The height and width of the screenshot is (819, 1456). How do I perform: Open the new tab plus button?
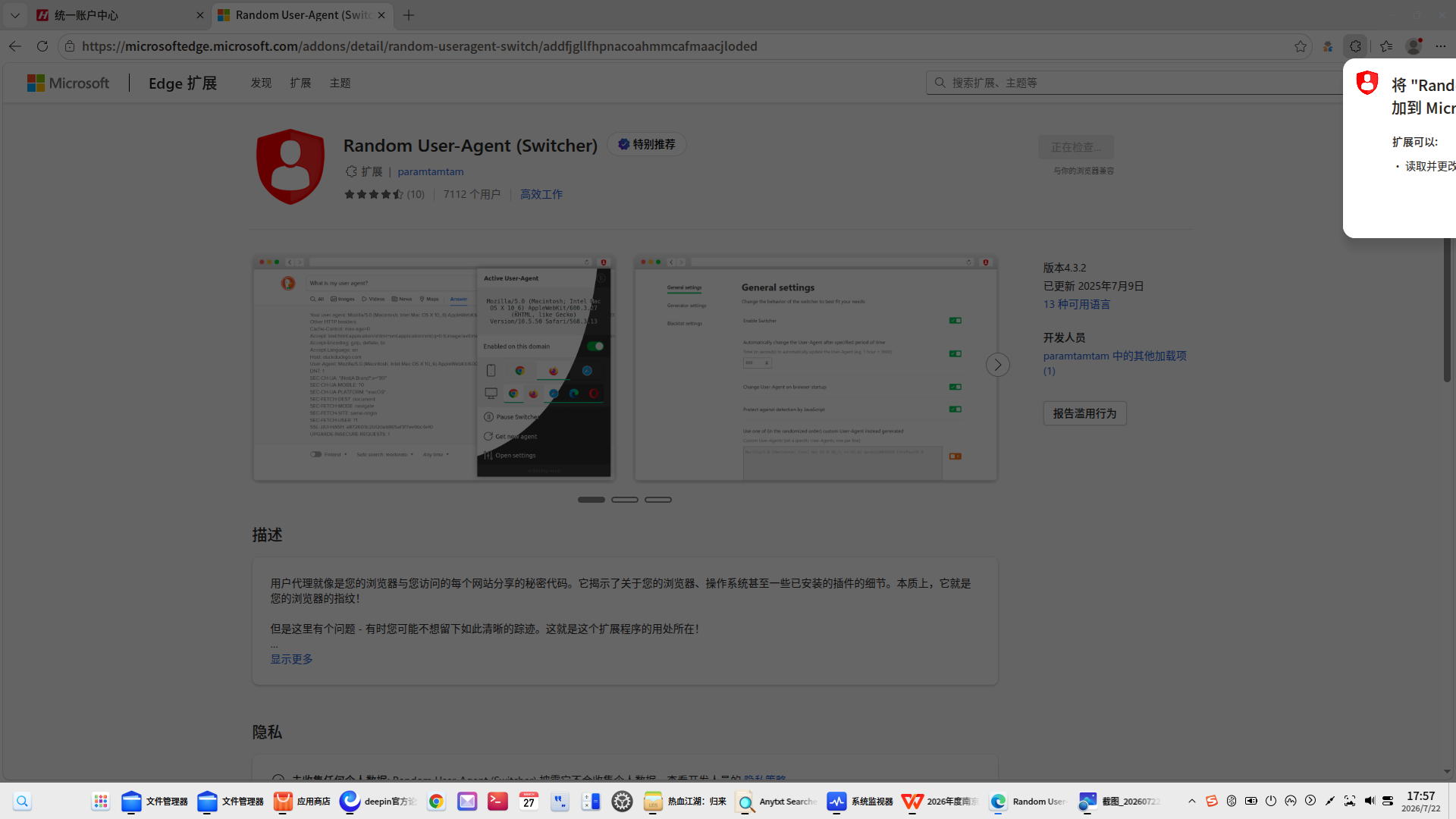coord(409,15)
